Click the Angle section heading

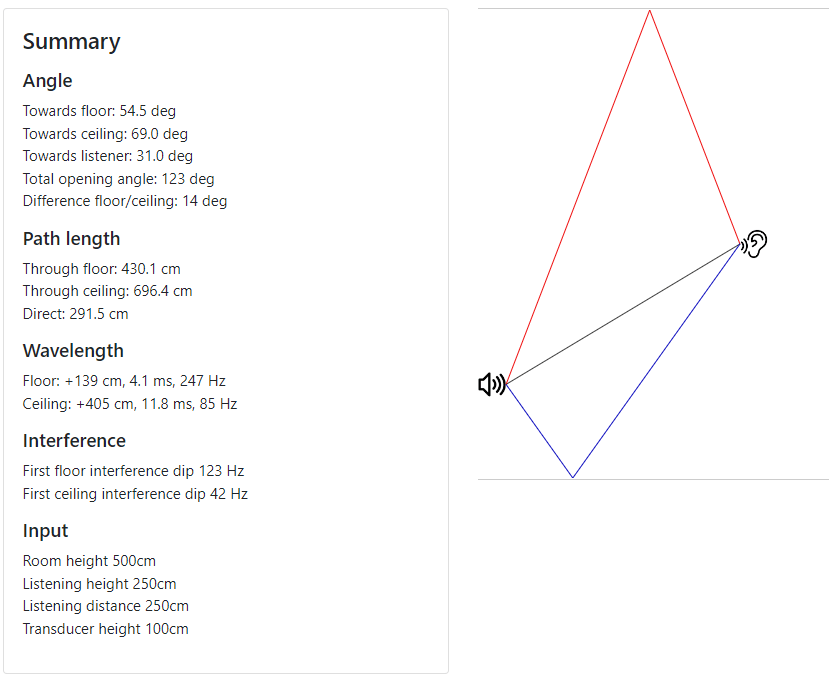[x=48, y=81]
